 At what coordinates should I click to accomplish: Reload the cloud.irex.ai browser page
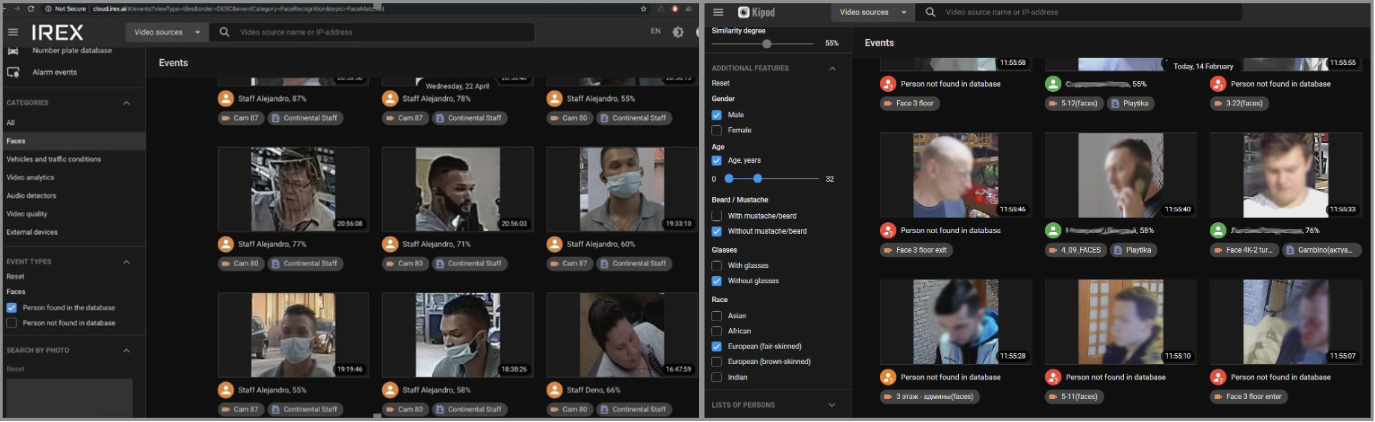pyautogui.click(x=31, y=8)
